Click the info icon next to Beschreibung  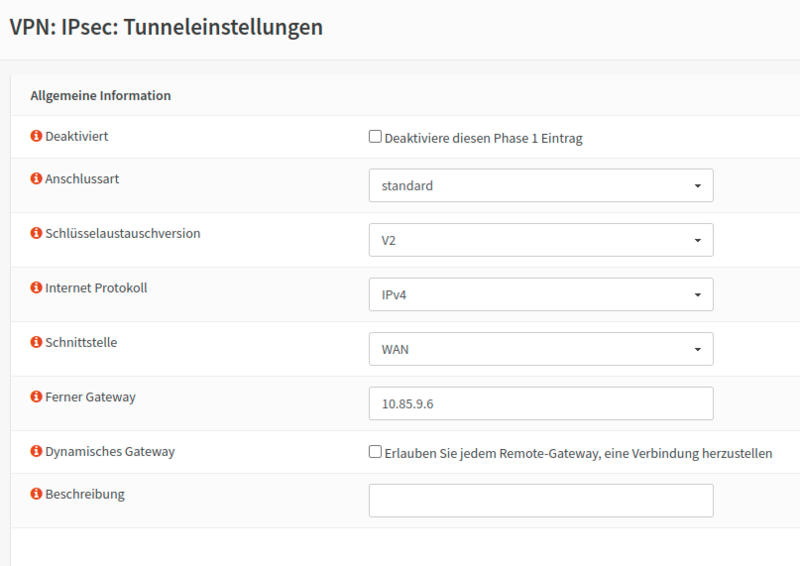37,494
